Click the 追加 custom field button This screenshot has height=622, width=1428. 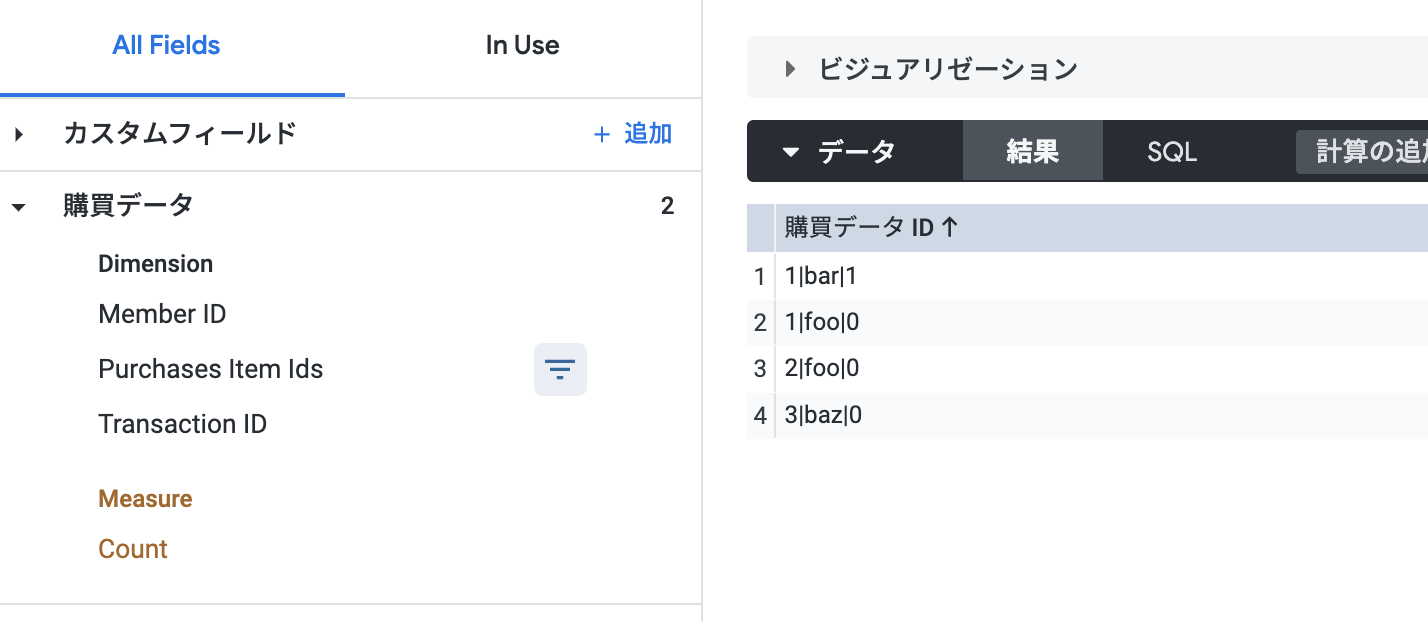click(632, 134)
